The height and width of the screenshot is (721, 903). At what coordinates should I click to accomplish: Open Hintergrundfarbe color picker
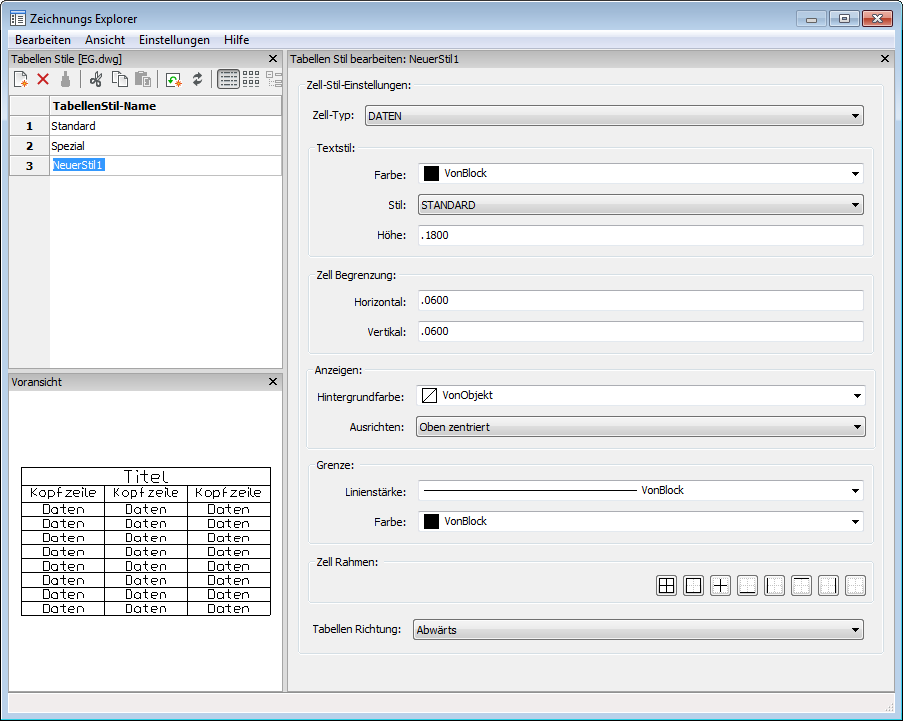point(640,395)
